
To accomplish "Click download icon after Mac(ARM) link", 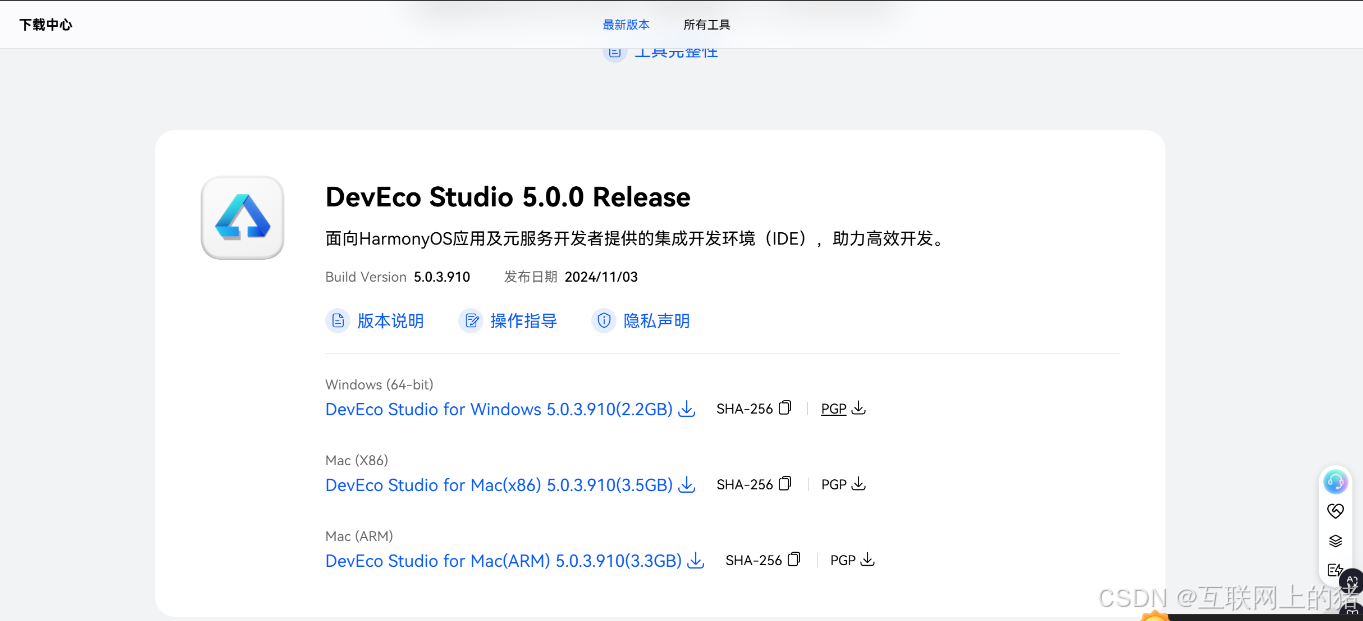I will (x=696, y=561).
